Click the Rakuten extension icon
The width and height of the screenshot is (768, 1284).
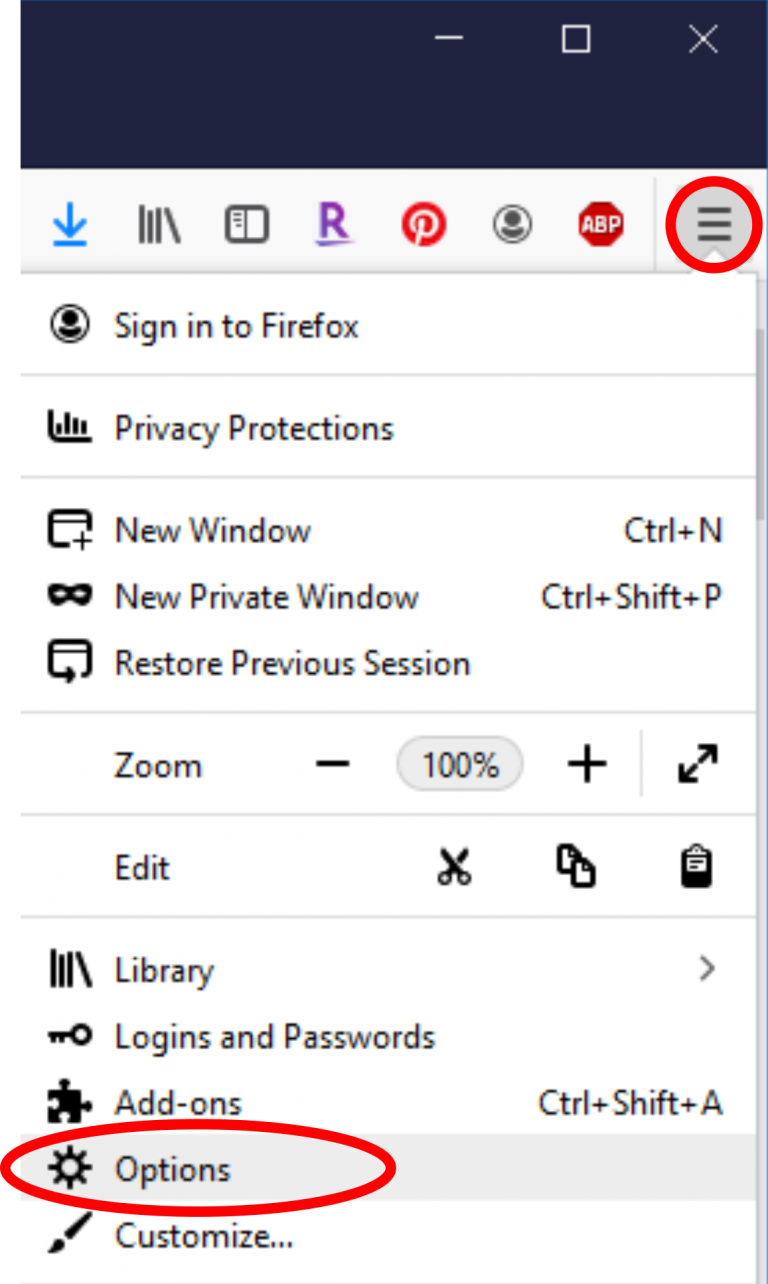[x=334, y=224]
